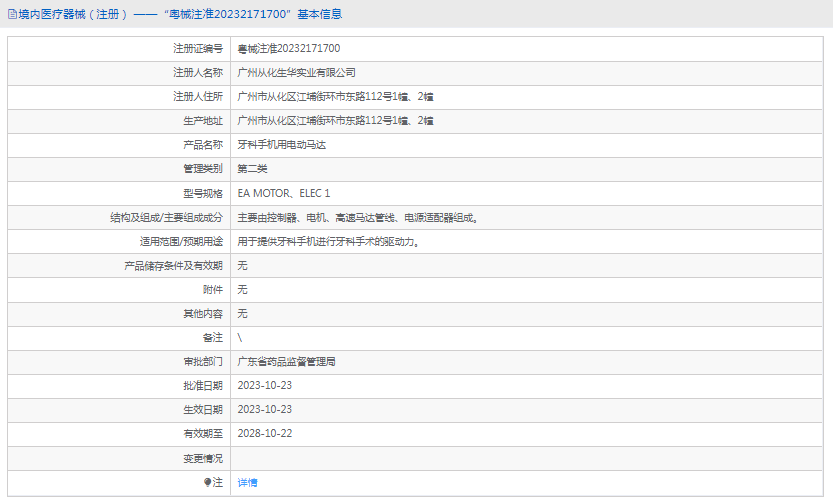Click the 生产地址 label

[203, 120]
